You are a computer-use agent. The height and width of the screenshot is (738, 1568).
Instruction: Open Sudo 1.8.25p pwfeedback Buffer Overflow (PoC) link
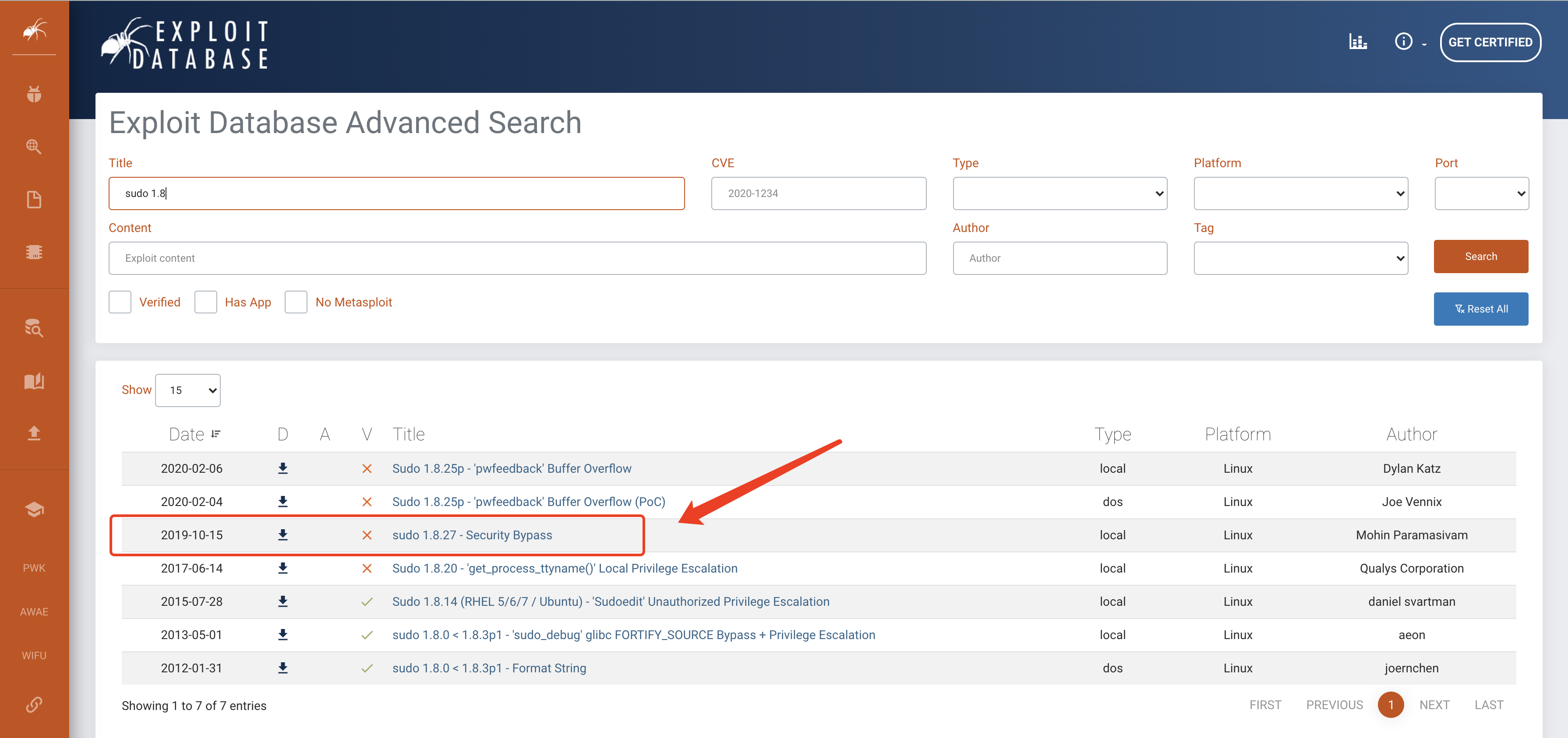pyautogui.click(x=528, y=502)
